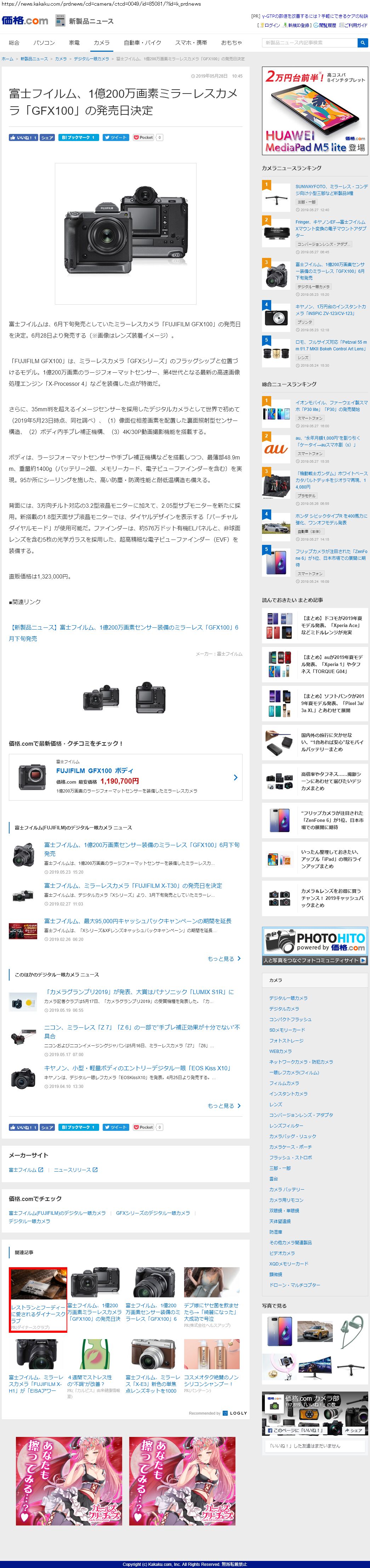The height and width of the screenshot is (1568, 370).
Task: Click B!ブックマーク button beneath the headline
Action: pyautogui.click(x=79, y=137)
